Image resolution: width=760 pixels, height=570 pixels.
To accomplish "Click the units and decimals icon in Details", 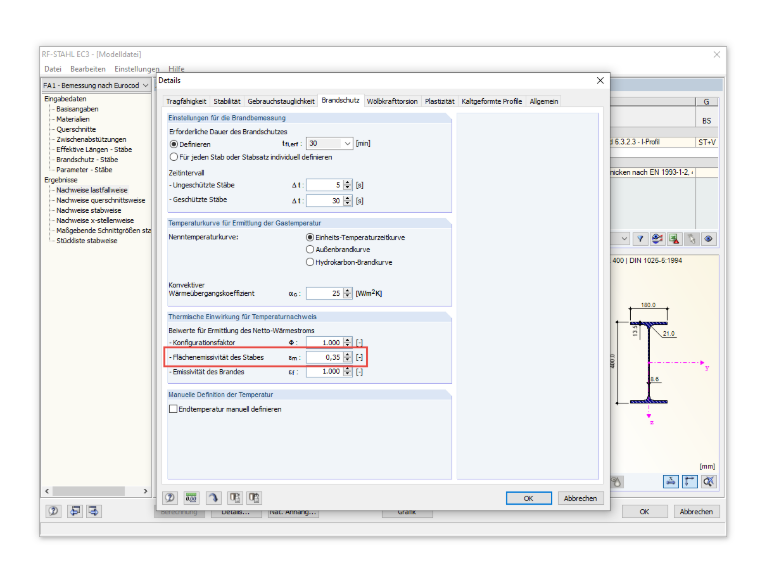I will point(191,498).
